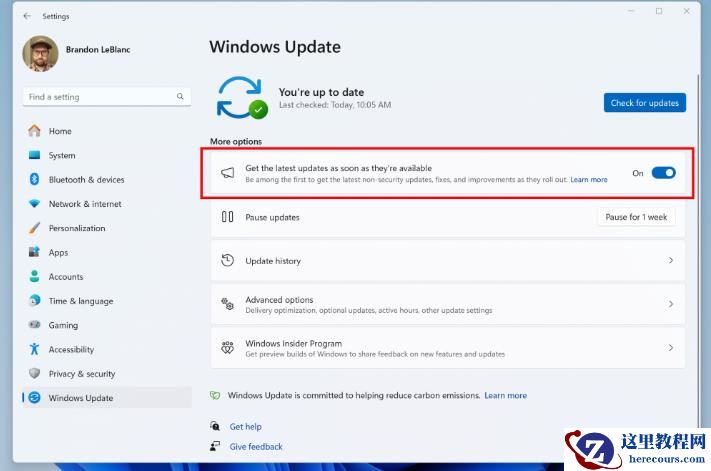Click Learn more about carbon emissions
This screenshot has width=711, height=471.
[x=505, y=395]
